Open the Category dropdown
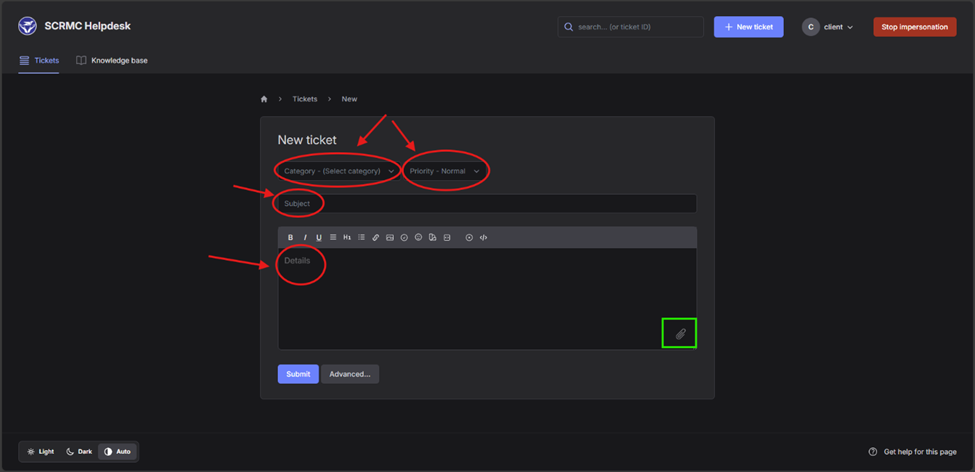Viewport: 975px width, 472px height. pyautogui.click(x=339, y=171)
